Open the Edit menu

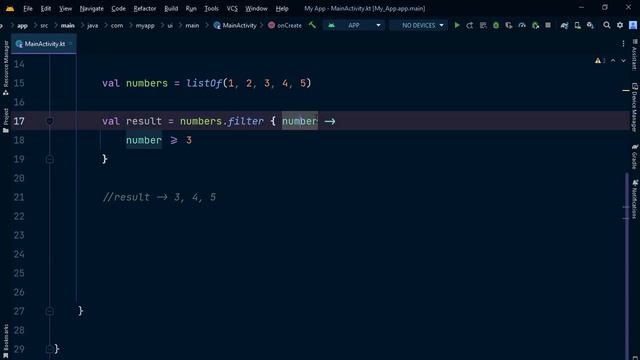46,9
